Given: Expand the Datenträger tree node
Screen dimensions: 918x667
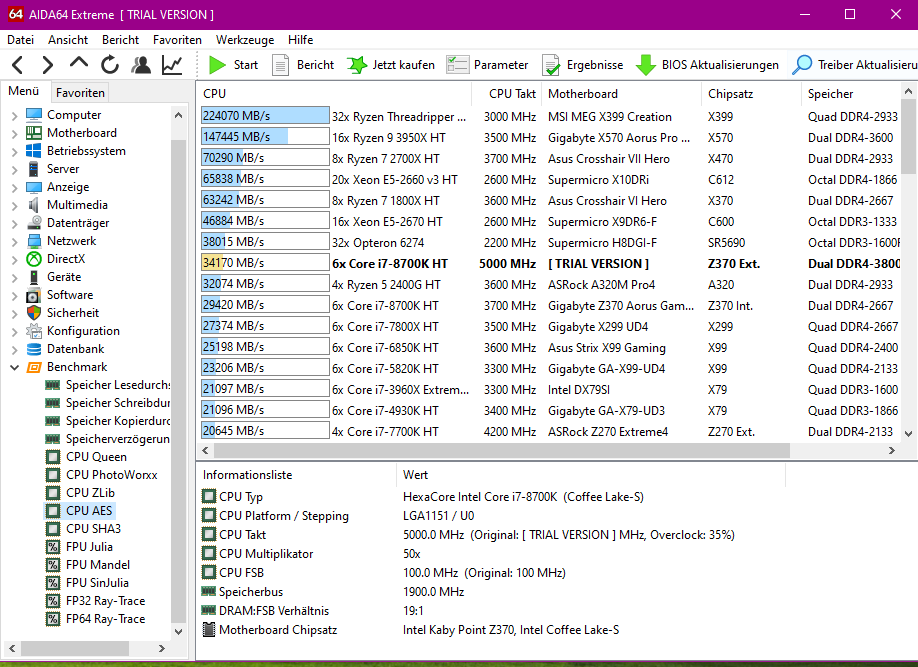Looking at the screenshot, I should coord(15,224).
